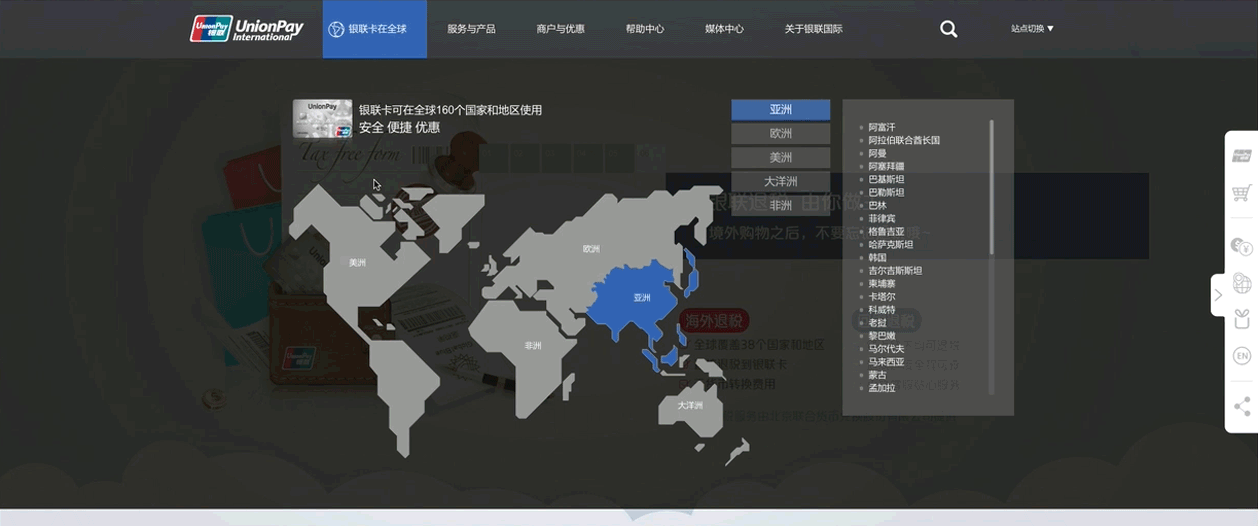
Task: Select 马来西亚 in the country list
Action: pyautogui.click(x=886, y=361)
